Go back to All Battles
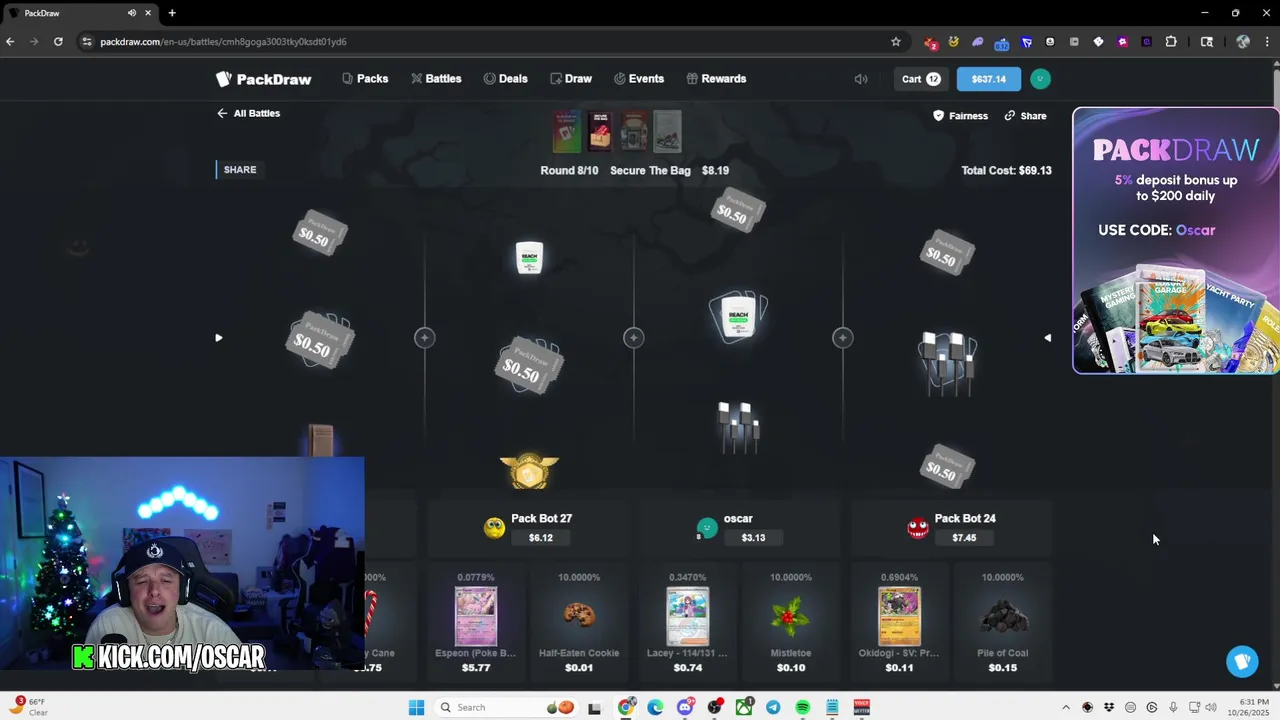Image resolution: width=1280 pixels, height=720 pixels. click(248, 113)
